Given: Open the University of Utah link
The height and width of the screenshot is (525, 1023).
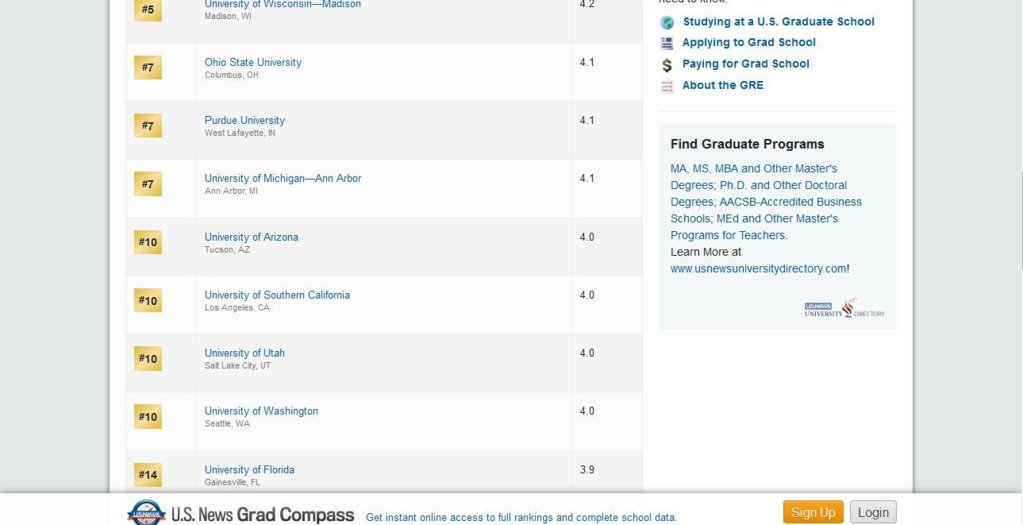Looking at the screenshot, I should [245, 353].
